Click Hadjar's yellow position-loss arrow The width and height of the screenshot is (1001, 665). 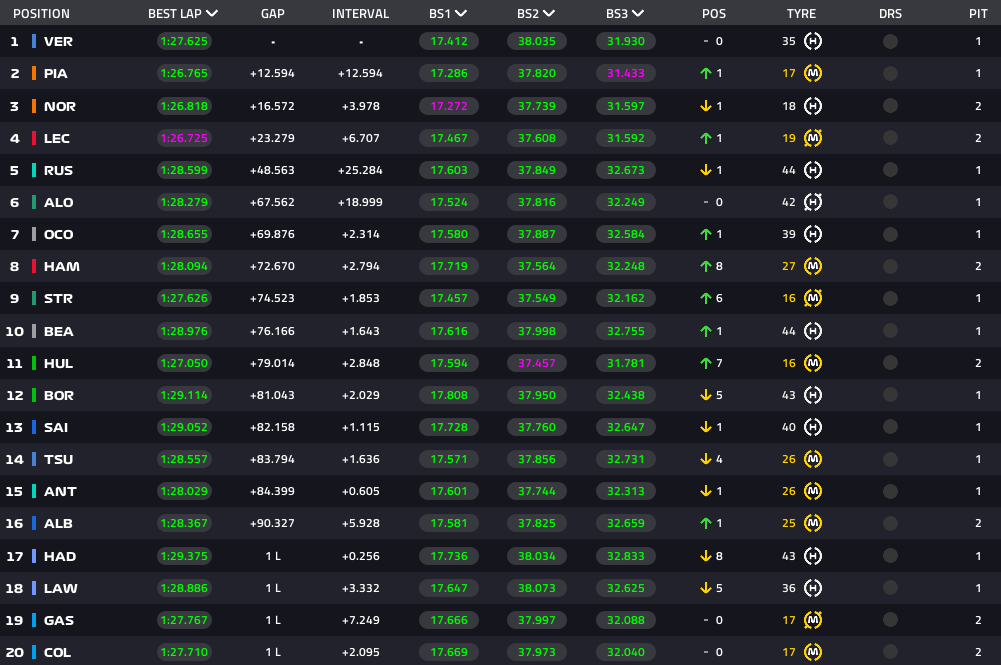705,556
